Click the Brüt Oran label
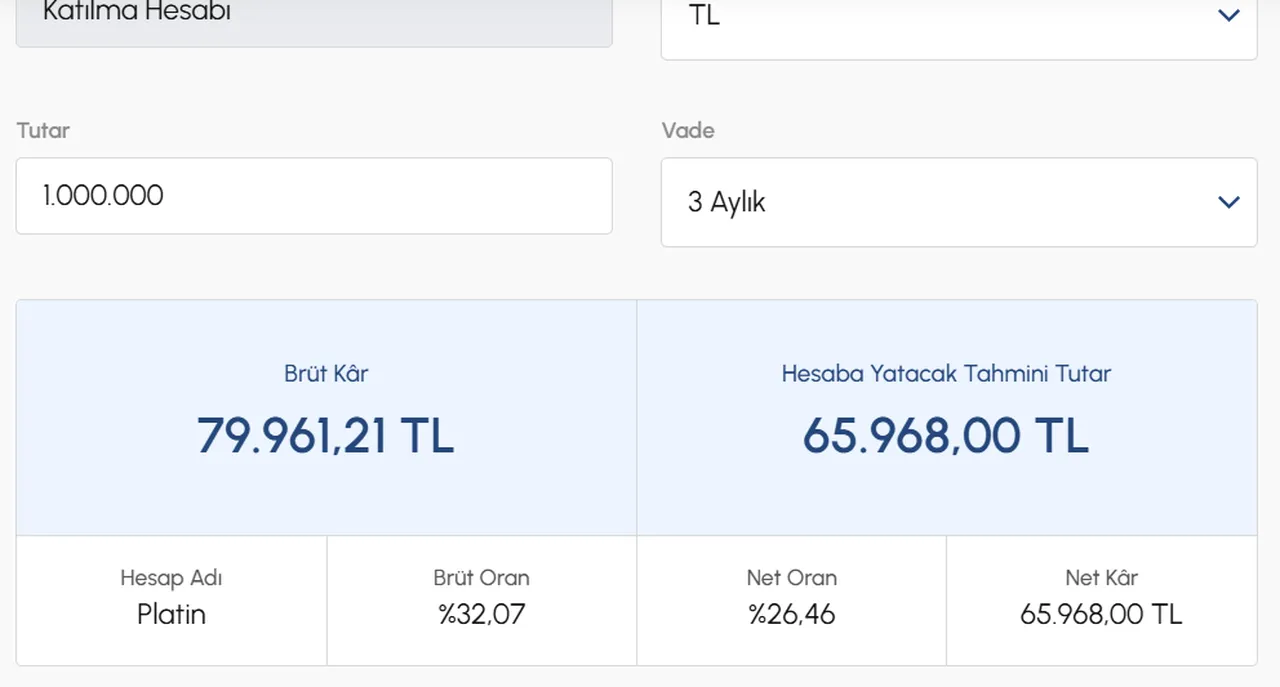This screenshot has height=687, width=1280. pos(481,578)
